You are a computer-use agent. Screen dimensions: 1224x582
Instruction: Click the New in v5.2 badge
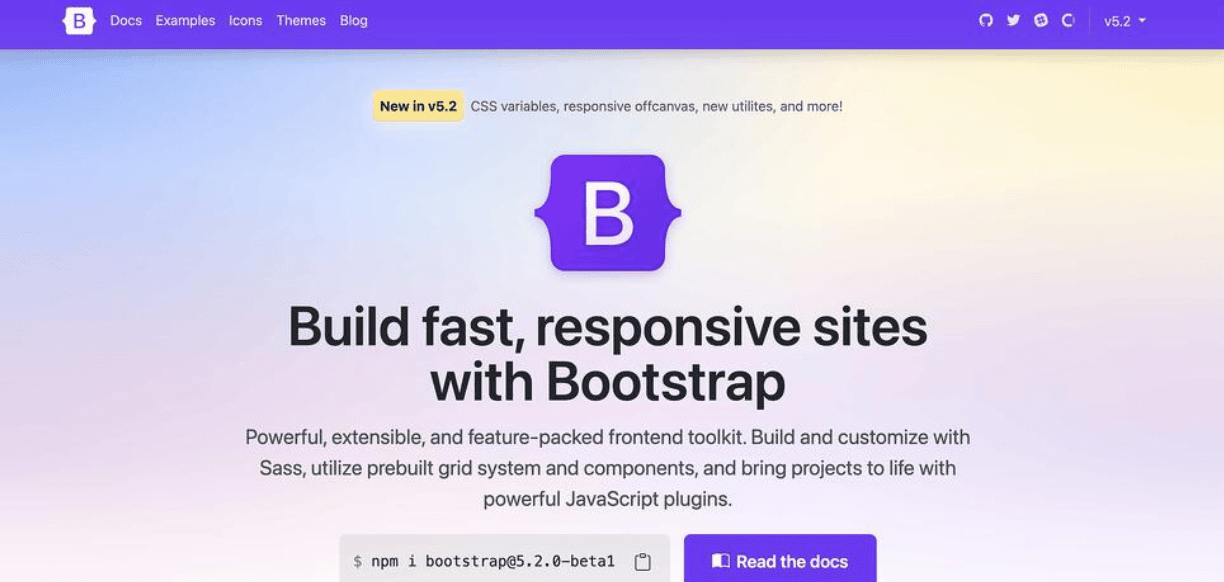pyautogui.click(x=418, y=106)
